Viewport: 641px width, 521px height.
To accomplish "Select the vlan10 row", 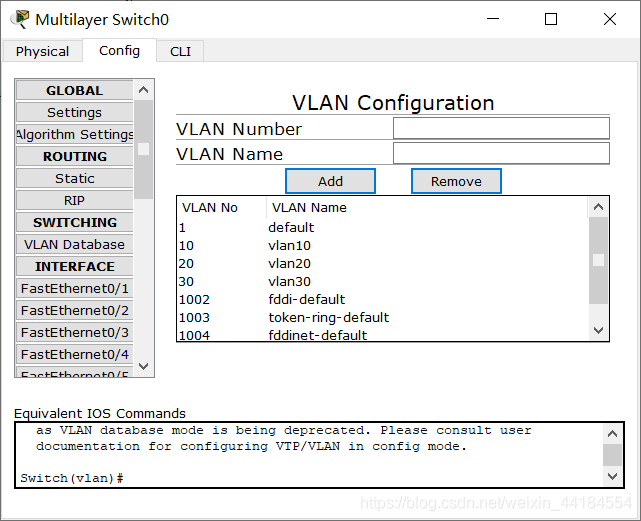I will (x=383, y=245).
